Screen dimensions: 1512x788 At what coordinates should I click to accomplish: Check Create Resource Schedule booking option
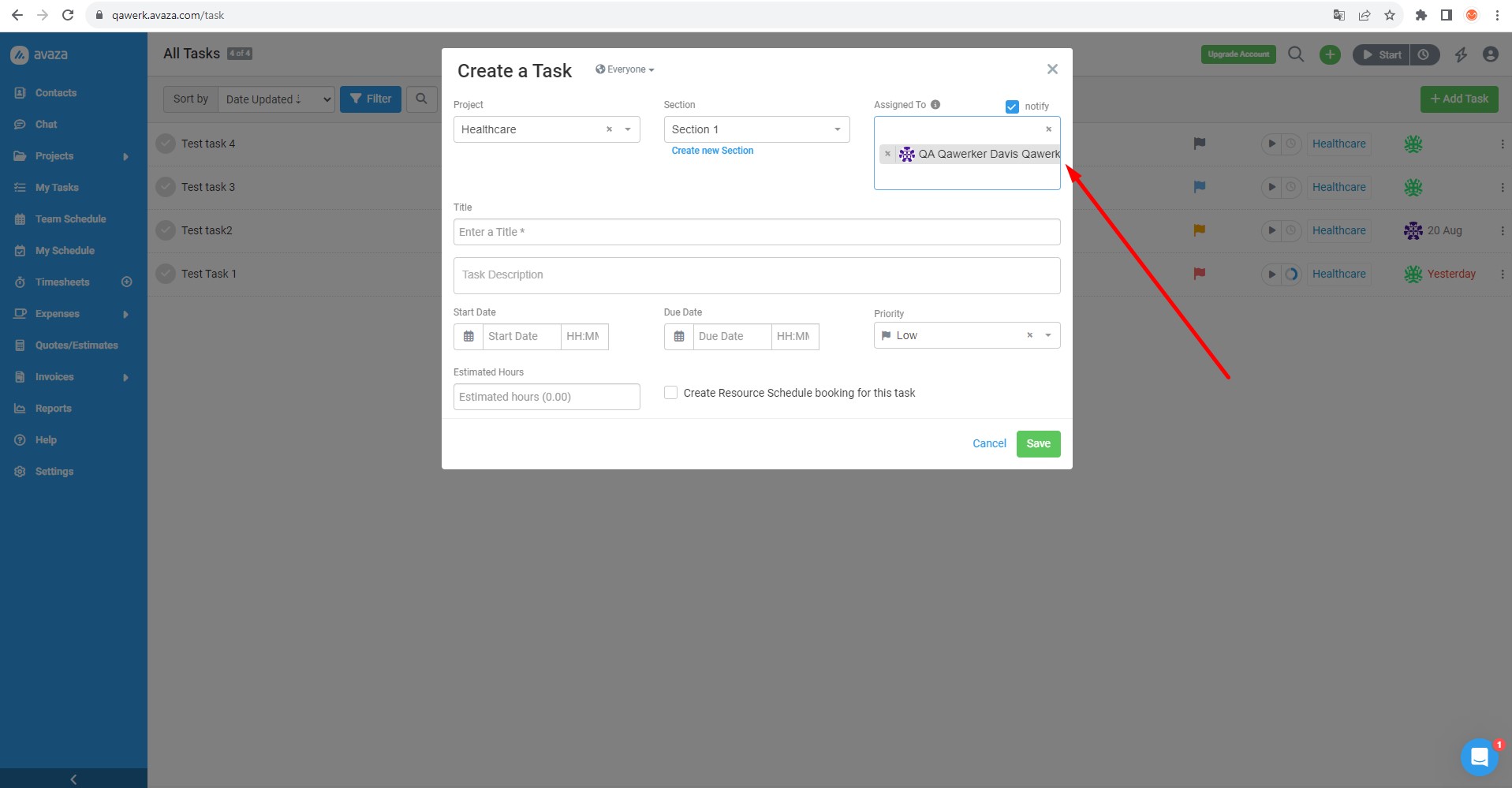pos(670,392)
